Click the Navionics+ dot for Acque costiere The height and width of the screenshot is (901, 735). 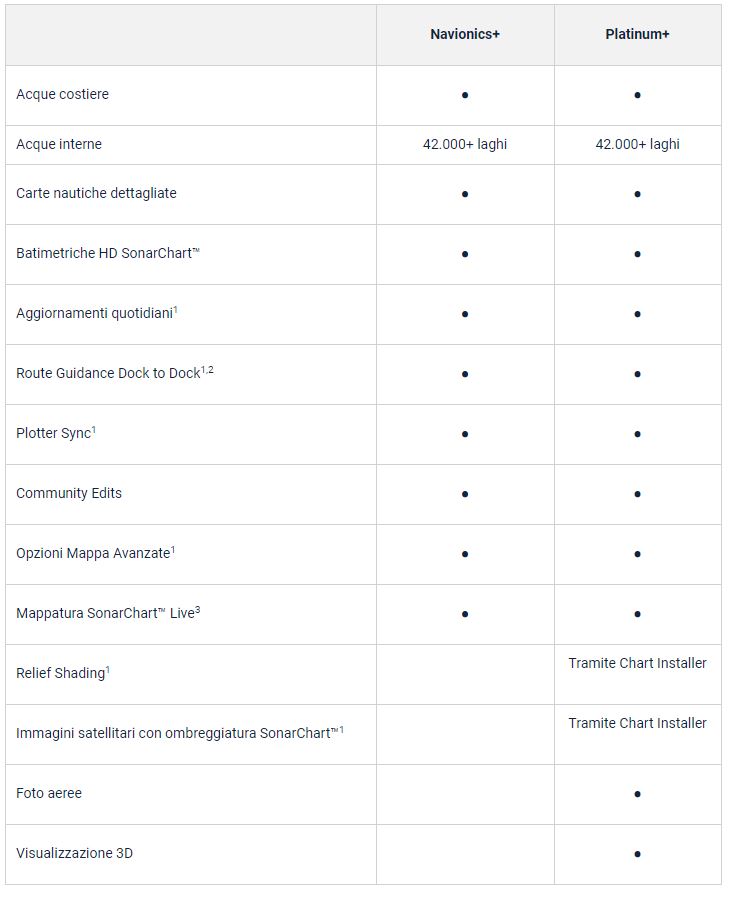[465, 95]
